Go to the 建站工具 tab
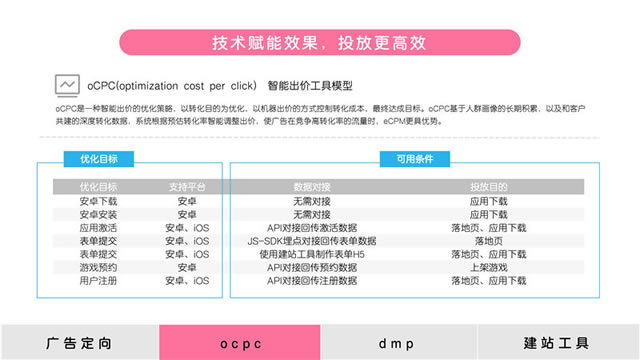 [558, 343]
